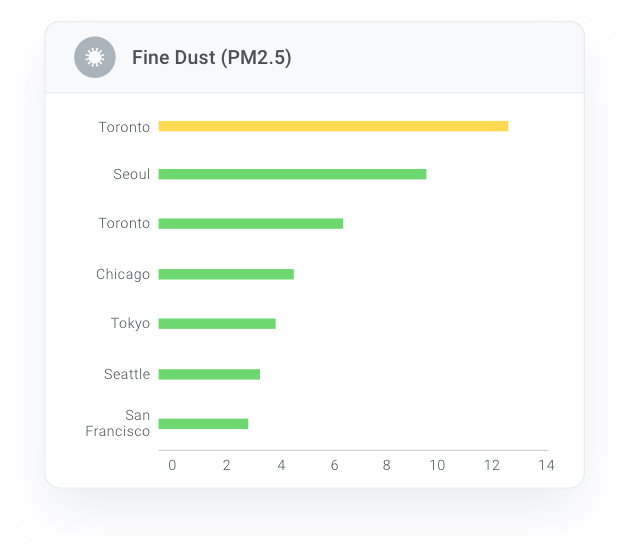Click axis tick value 14
Image resolution: width=629 pixels, height=556 pixels.
[546, 465]
